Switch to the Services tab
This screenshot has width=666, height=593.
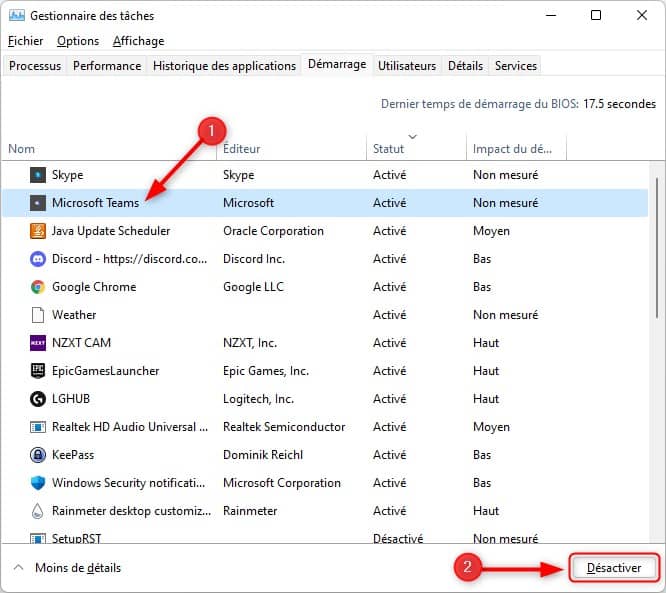click(x=516, y=66)
